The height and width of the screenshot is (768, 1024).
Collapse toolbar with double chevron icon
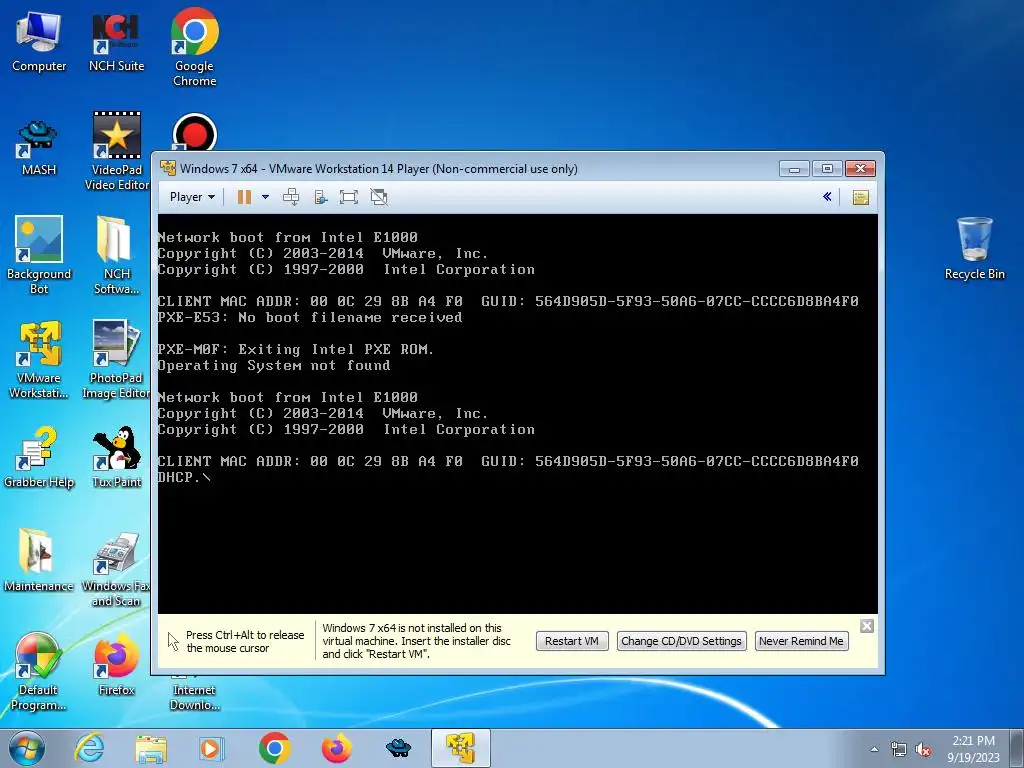pyautogui.click(x=827, y=197)
